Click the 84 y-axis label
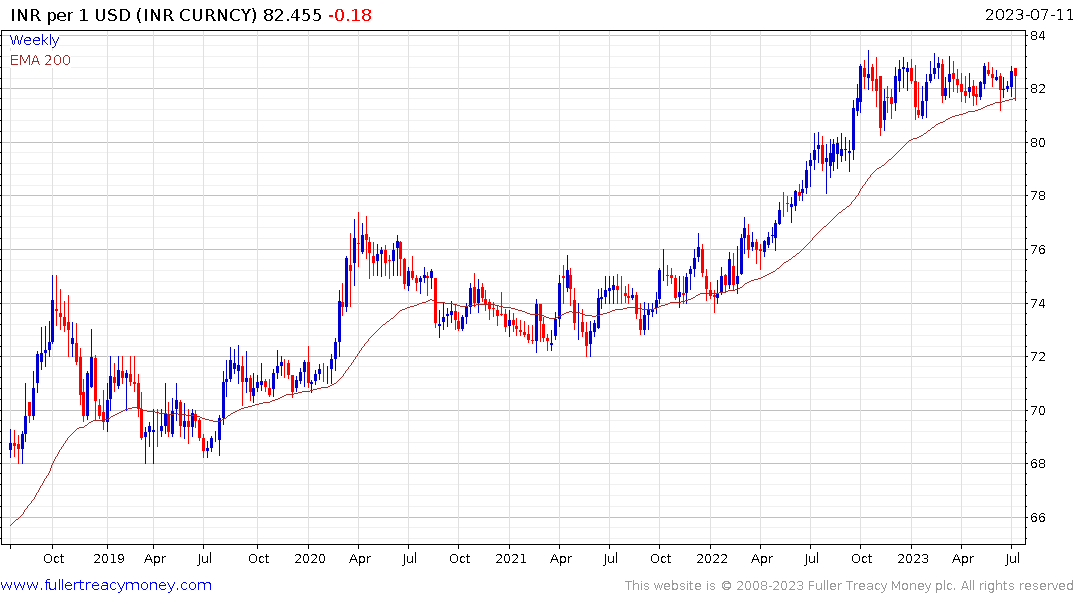The width and height of the screenshot is (1075, 600). pos(1037,36)
